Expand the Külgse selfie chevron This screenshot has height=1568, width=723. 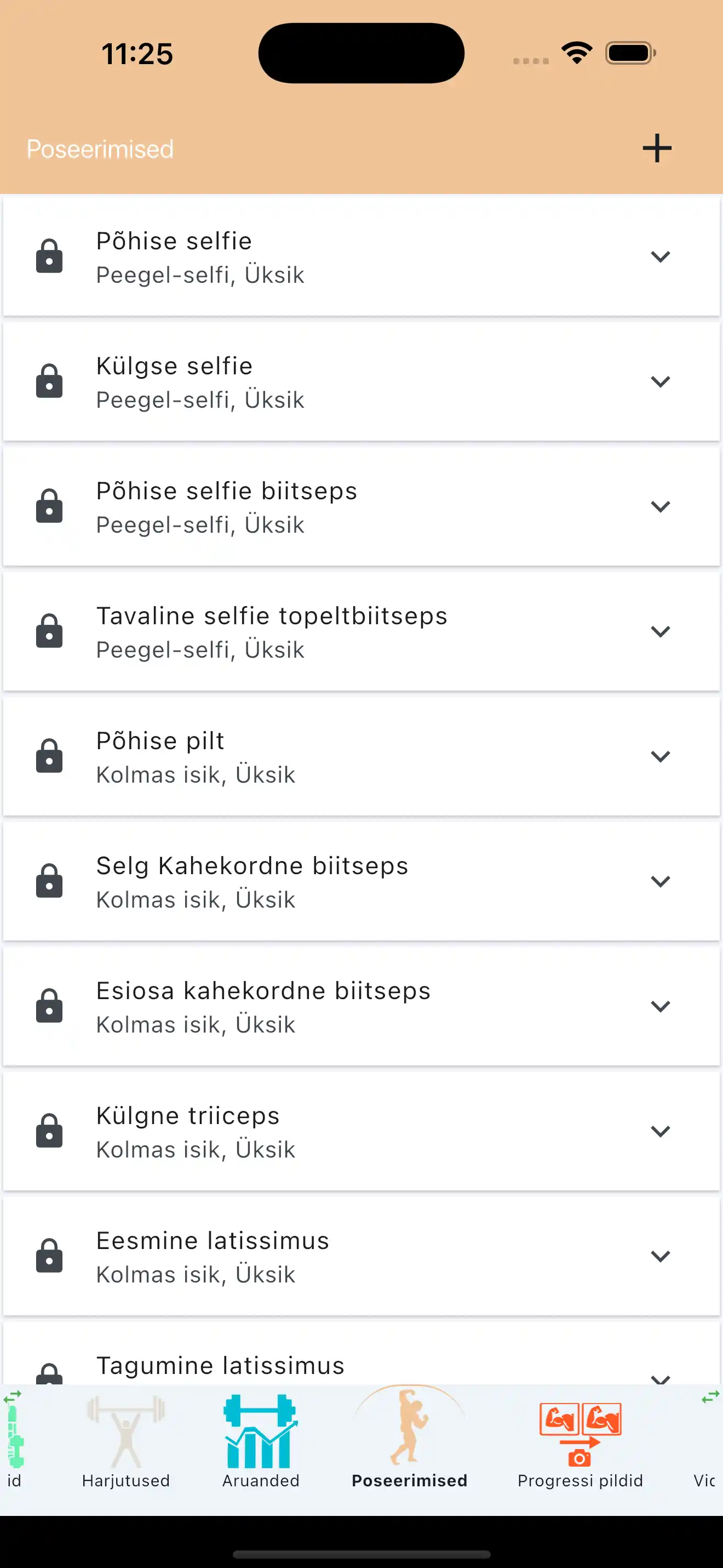point(660,381)
